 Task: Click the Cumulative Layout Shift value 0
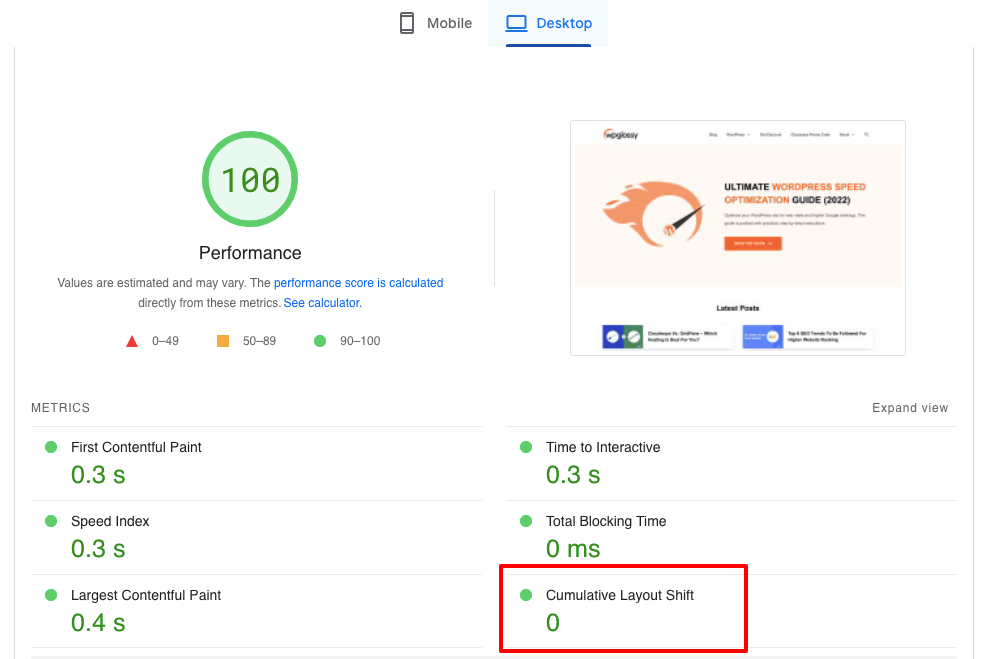point(553,623)
